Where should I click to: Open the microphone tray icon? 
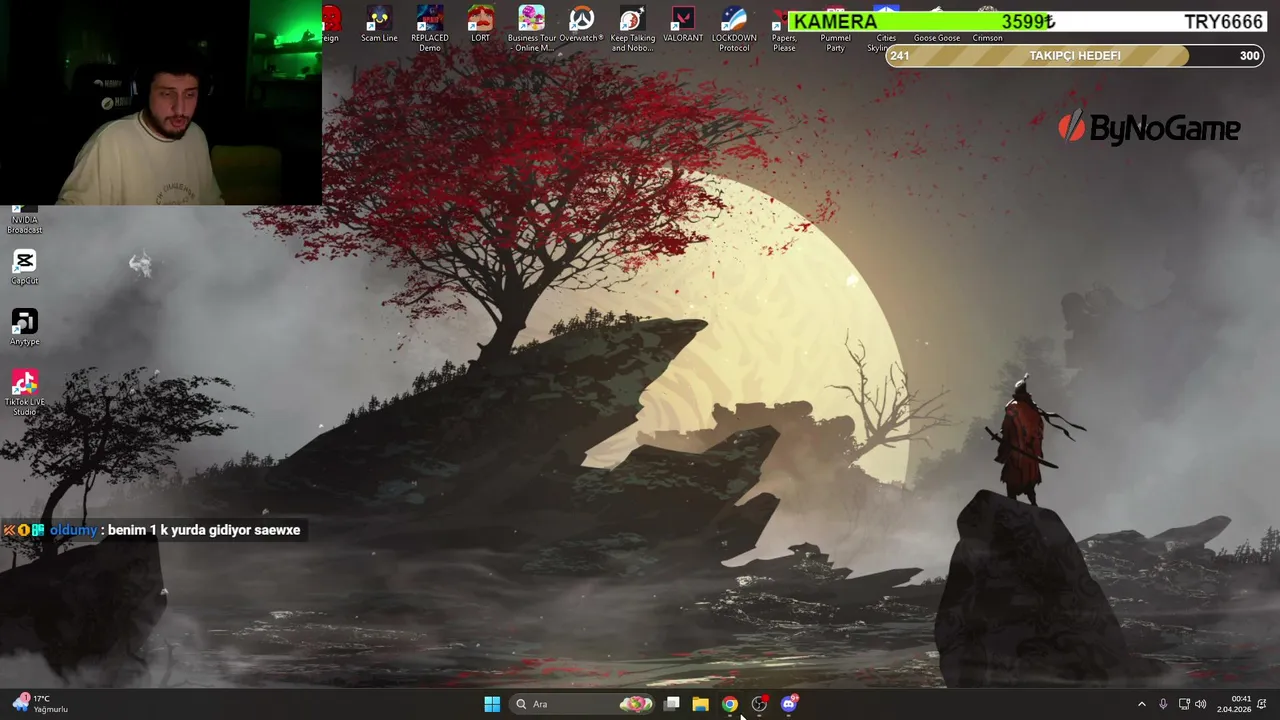pyautogui.click(x=1163, y=704)
